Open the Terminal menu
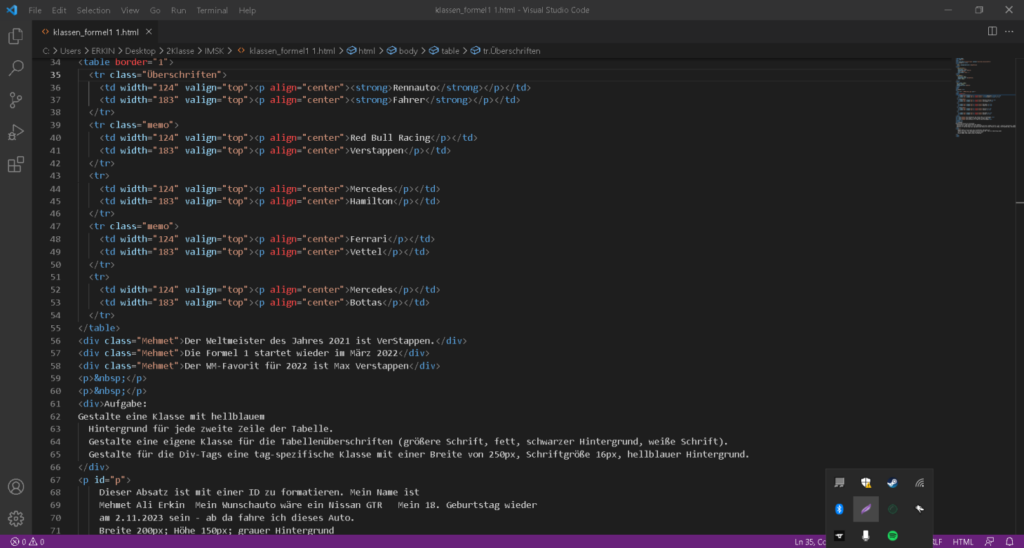 [x=211, y=10]
